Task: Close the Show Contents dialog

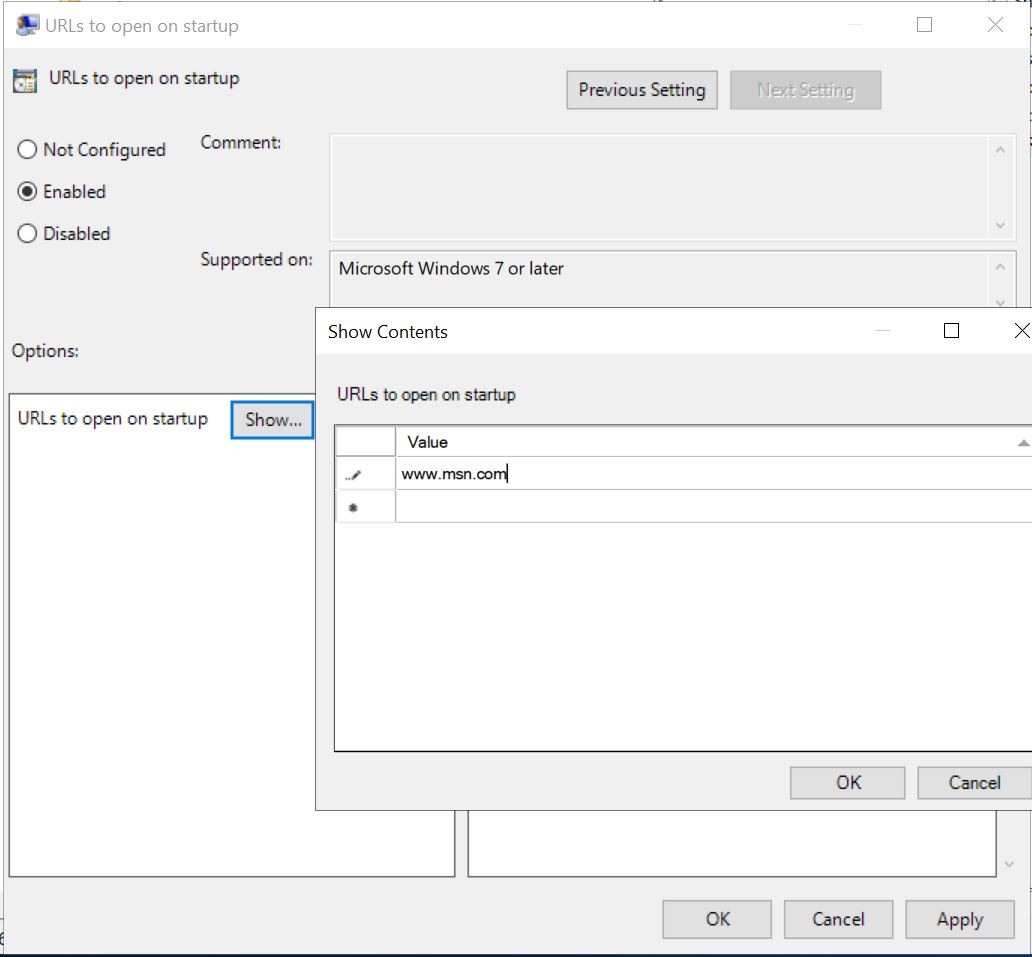Action: [1020, 331]
